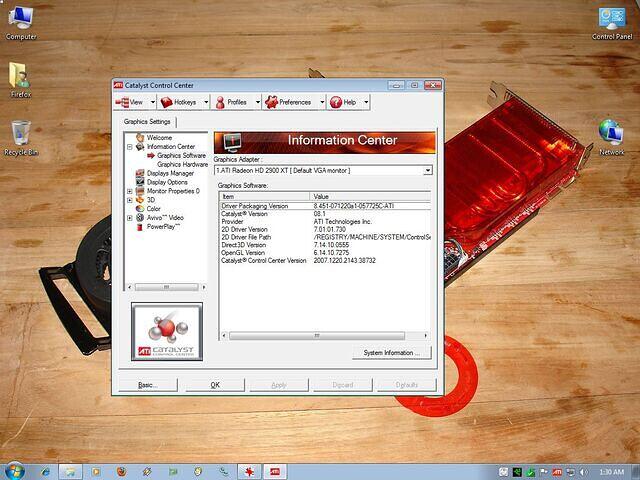Expand the dropdown arrow beside View

coord(153,102)
